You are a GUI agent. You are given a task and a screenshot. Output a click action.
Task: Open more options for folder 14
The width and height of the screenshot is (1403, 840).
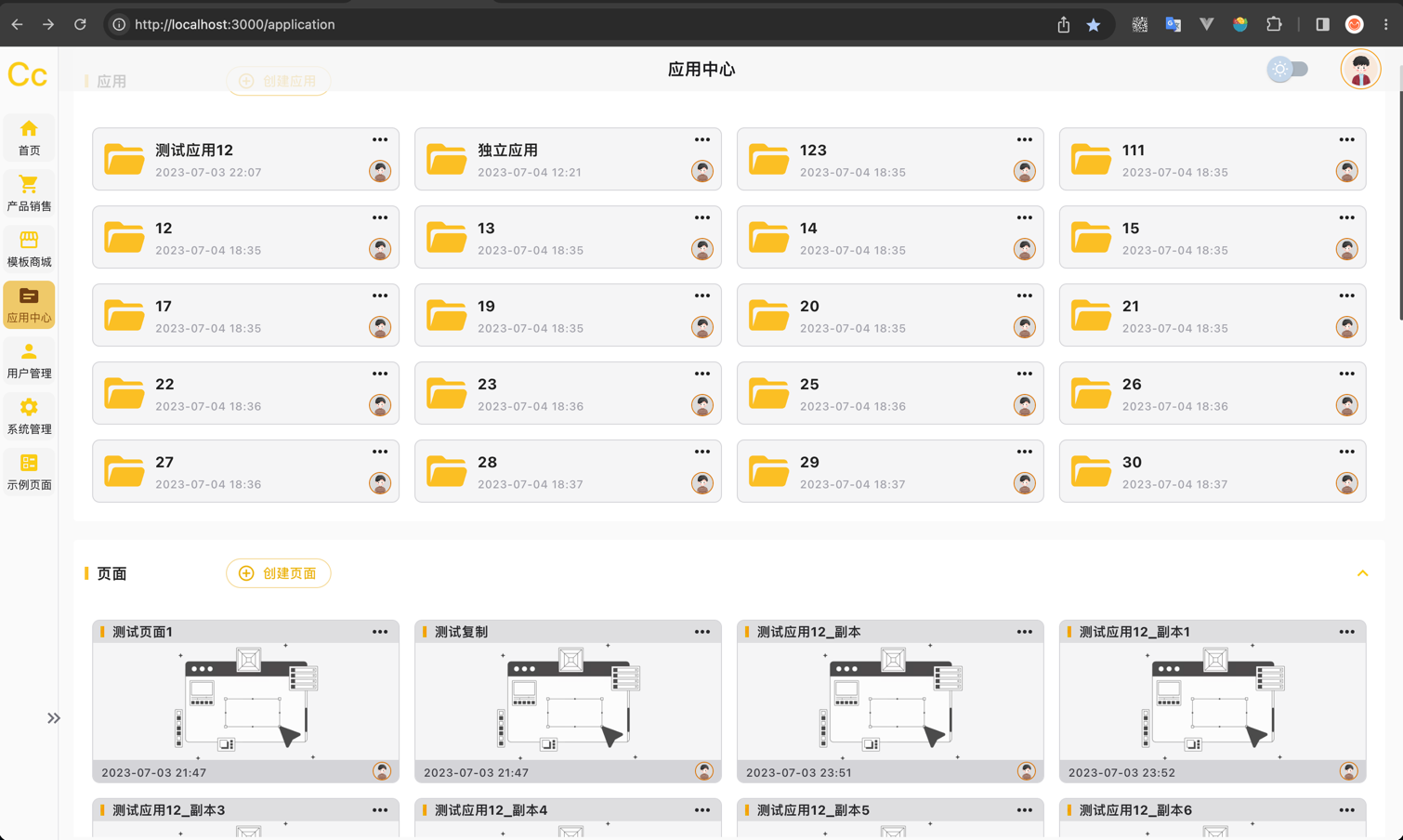pos(1025,217)
